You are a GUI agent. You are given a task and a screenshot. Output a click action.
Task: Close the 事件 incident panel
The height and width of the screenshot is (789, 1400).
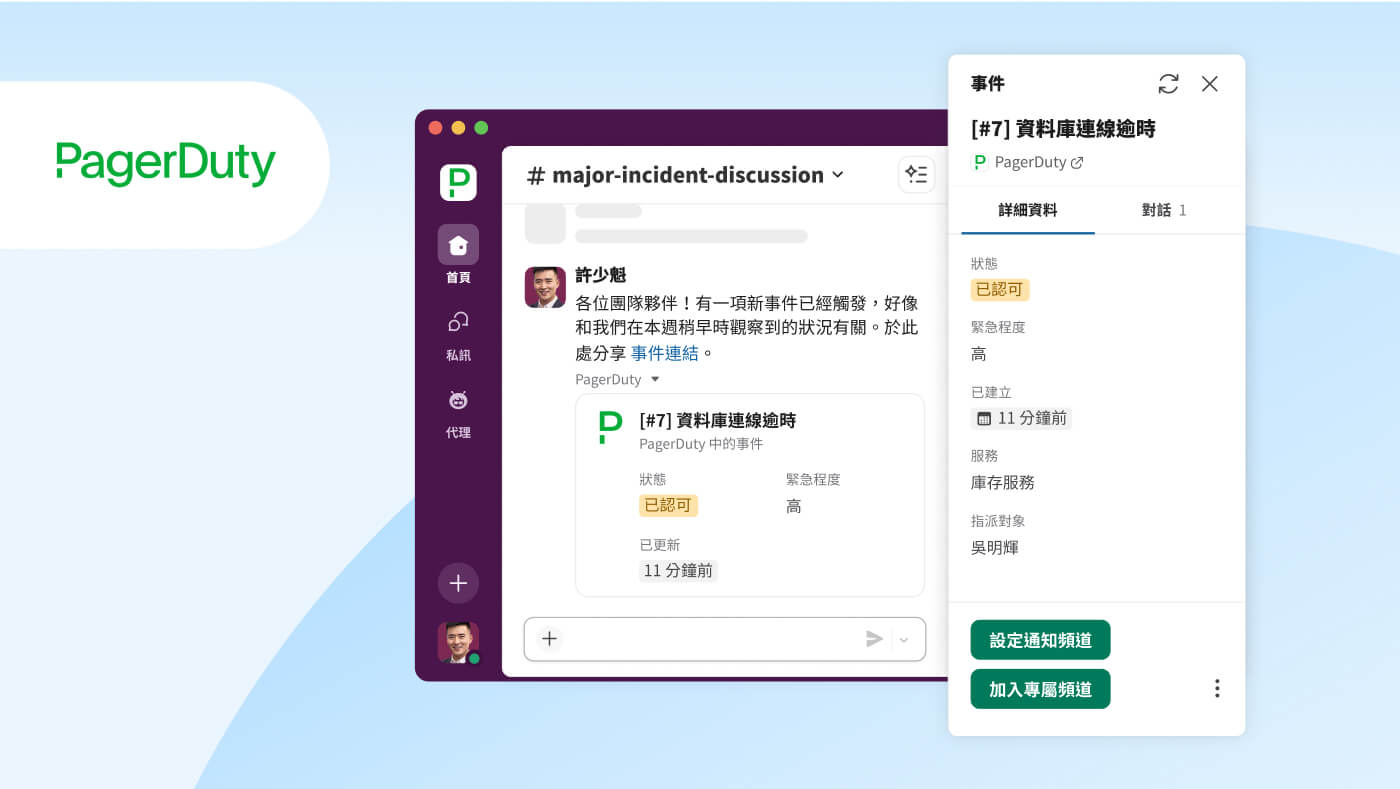click(x=1210, y=84)
